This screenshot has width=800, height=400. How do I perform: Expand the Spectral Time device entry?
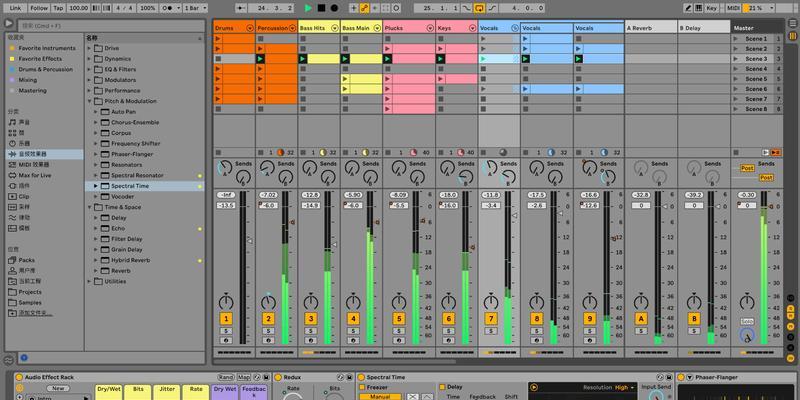95,186
